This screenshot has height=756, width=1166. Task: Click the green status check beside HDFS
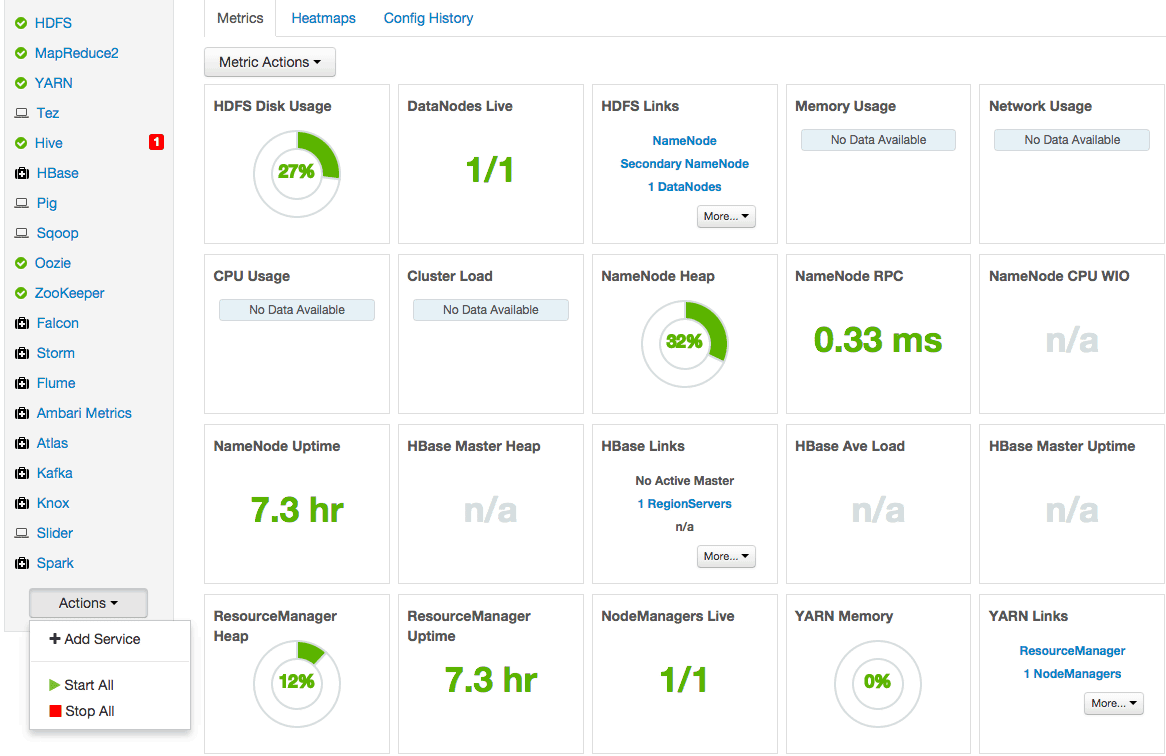click(21, 23)
